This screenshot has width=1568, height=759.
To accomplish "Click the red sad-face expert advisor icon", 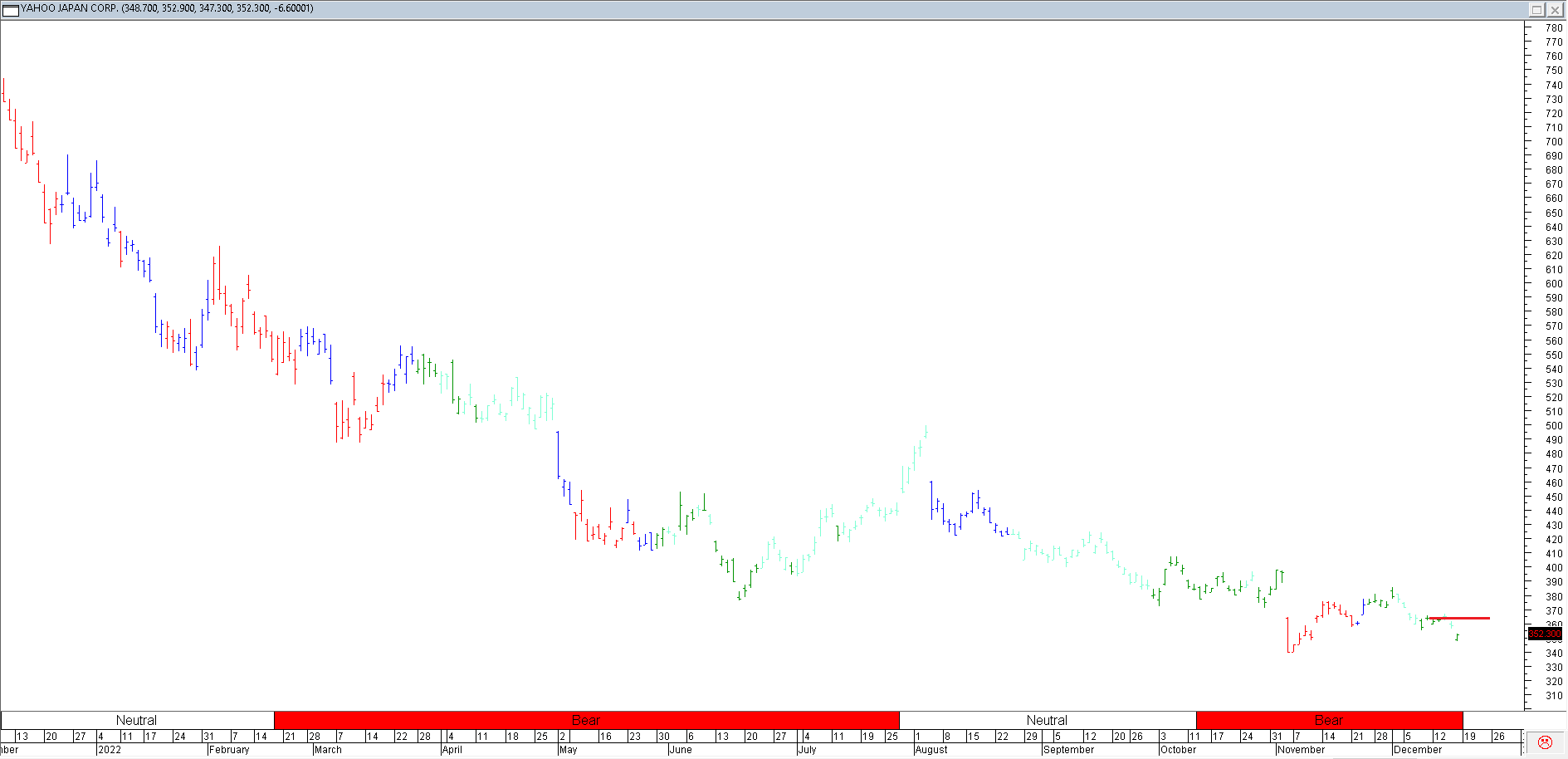I will 1545,742.
